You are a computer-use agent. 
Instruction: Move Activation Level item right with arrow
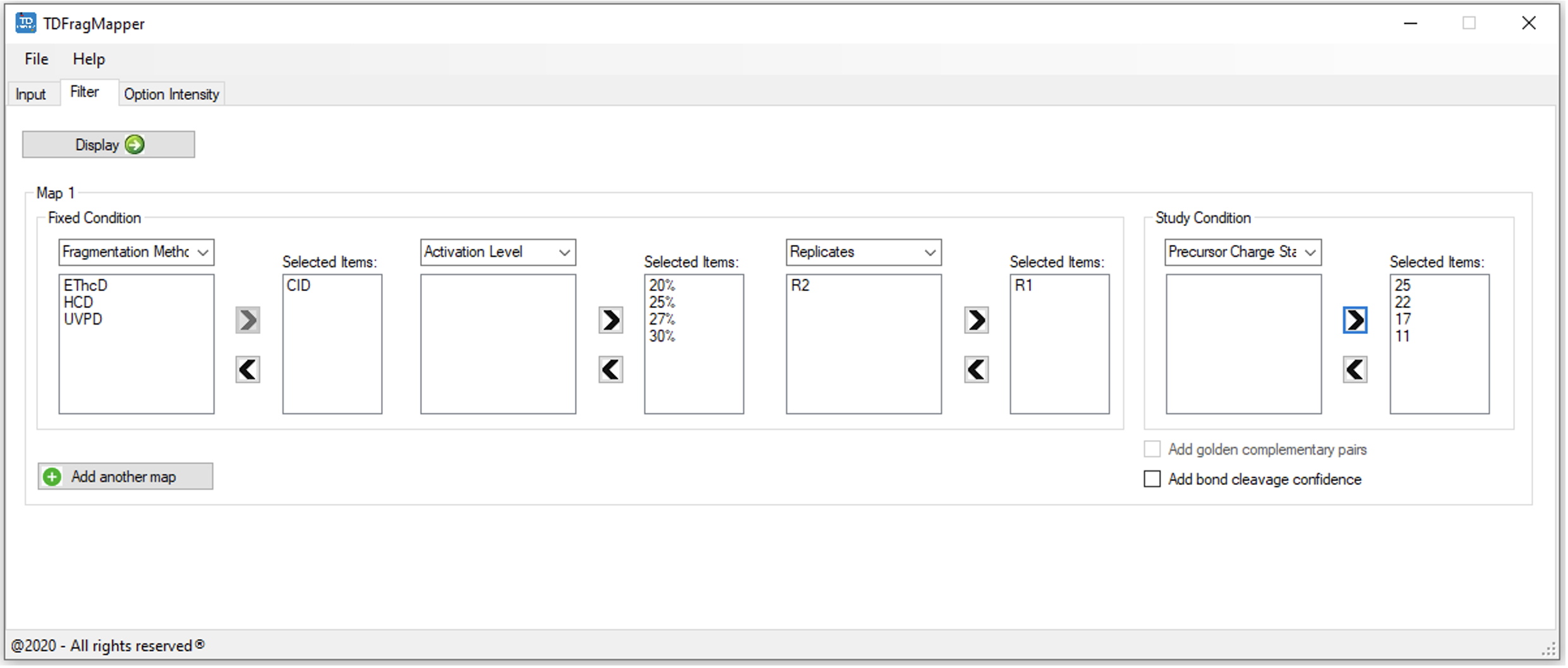610,320
